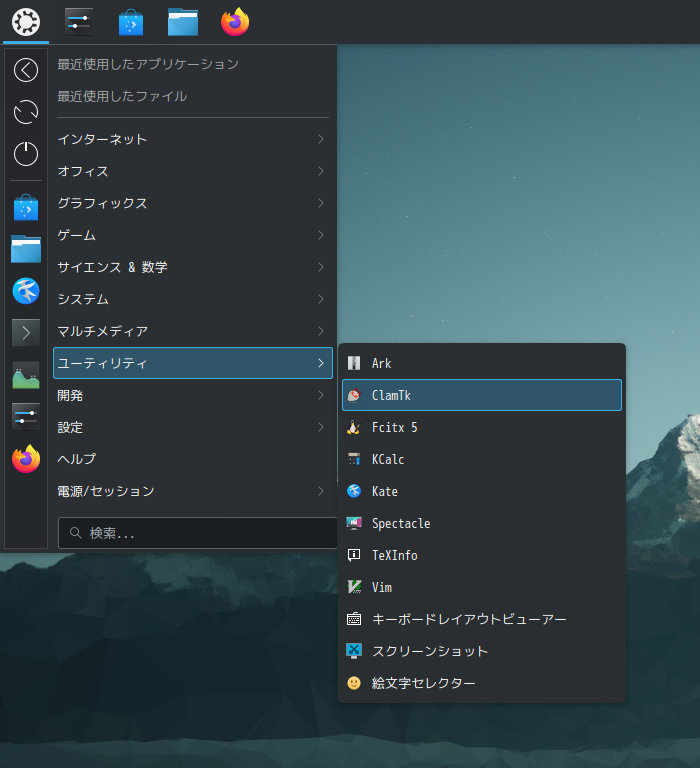Click the Fcitx 5 penguin icon
This screenshot has width=700, height=768.
(x=354, y=427)
